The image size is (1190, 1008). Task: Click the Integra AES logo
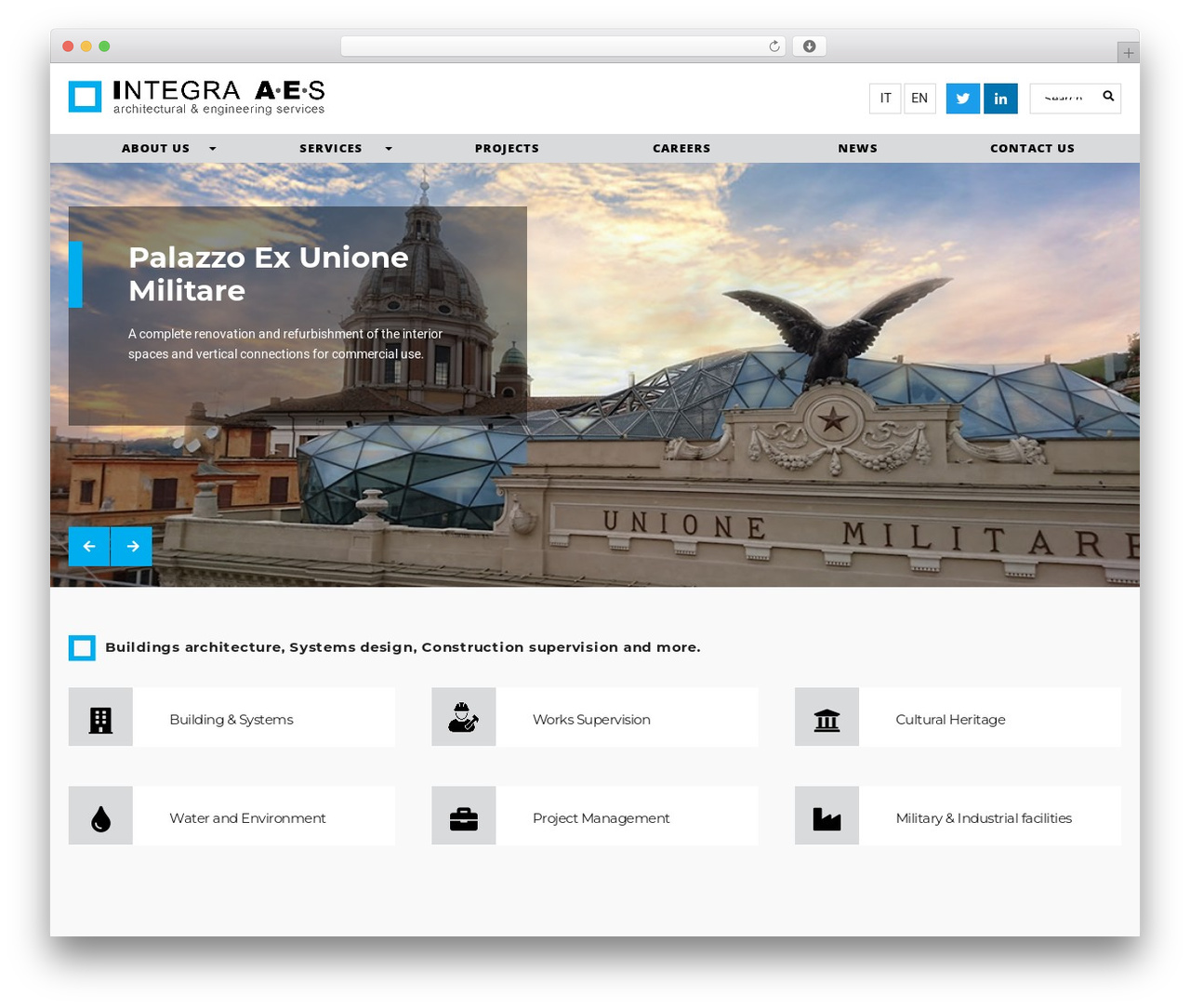coord(196,97)
